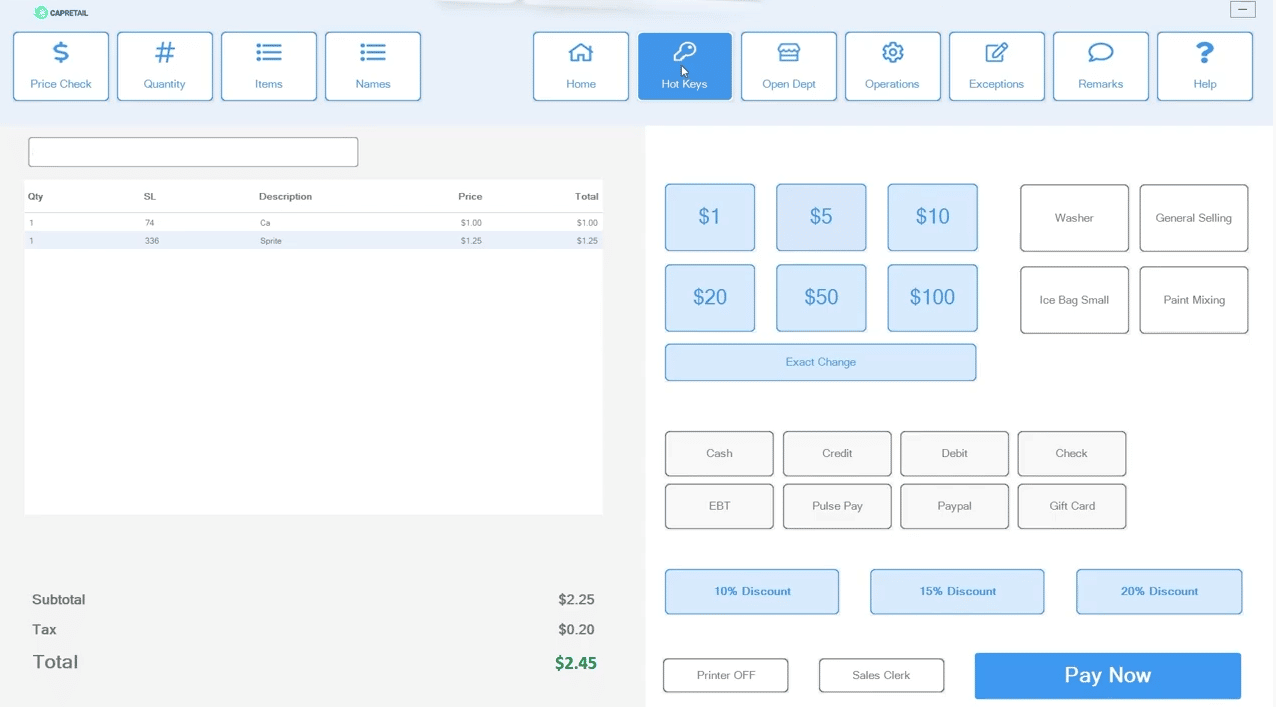
Task: Tender a $1 bill
Action: click(x=710, y=217)
